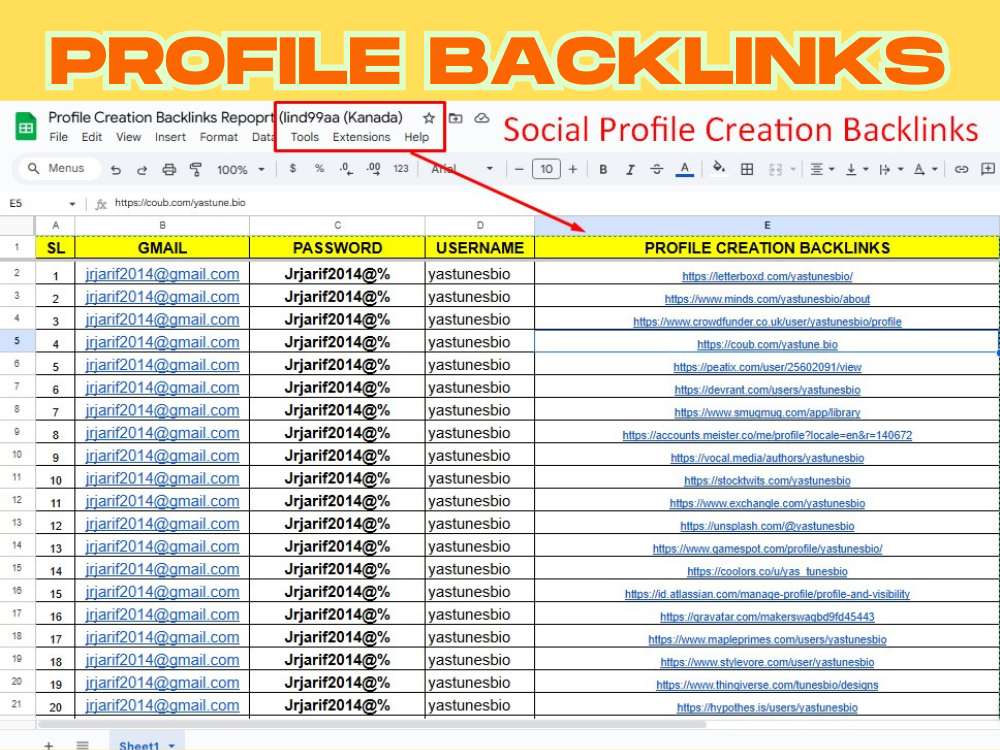This screenshot has width=1000, height=750.
Task: Open the zoom level dropdown
Action: 240,168
